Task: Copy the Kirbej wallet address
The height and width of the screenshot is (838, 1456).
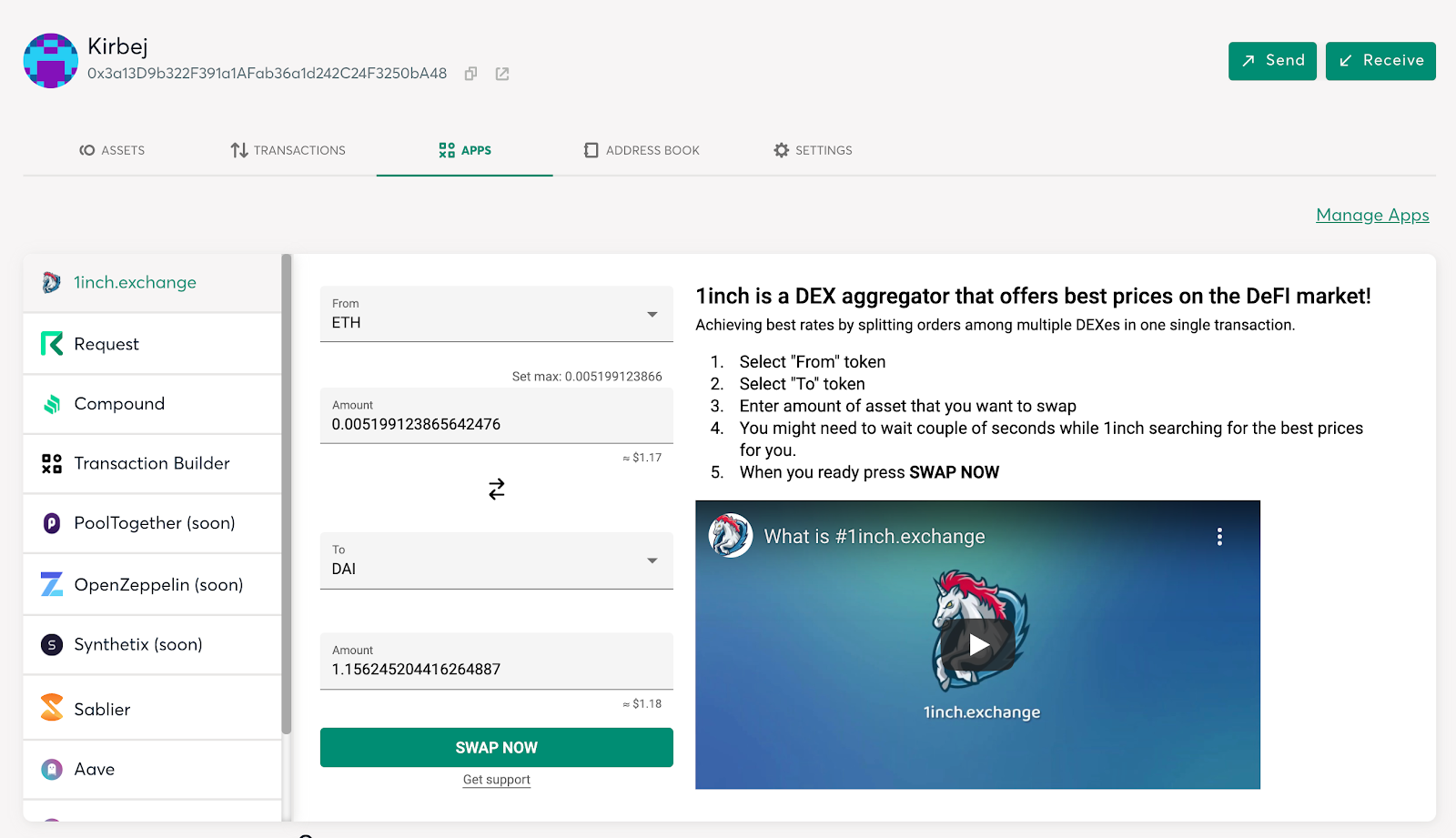Action: 470,74
